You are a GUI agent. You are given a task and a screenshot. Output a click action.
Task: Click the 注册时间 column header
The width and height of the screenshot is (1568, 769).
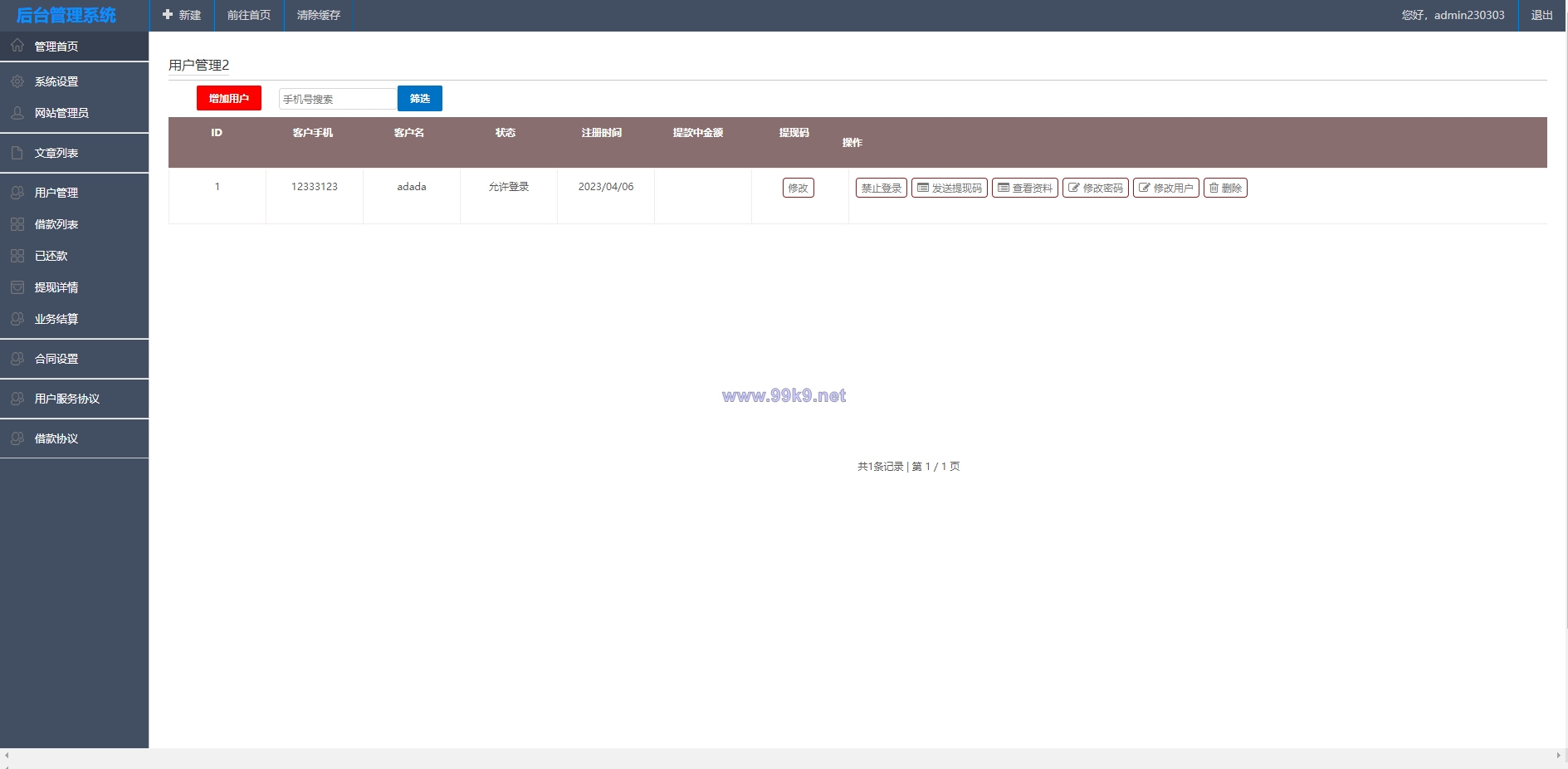pos(602,133)
